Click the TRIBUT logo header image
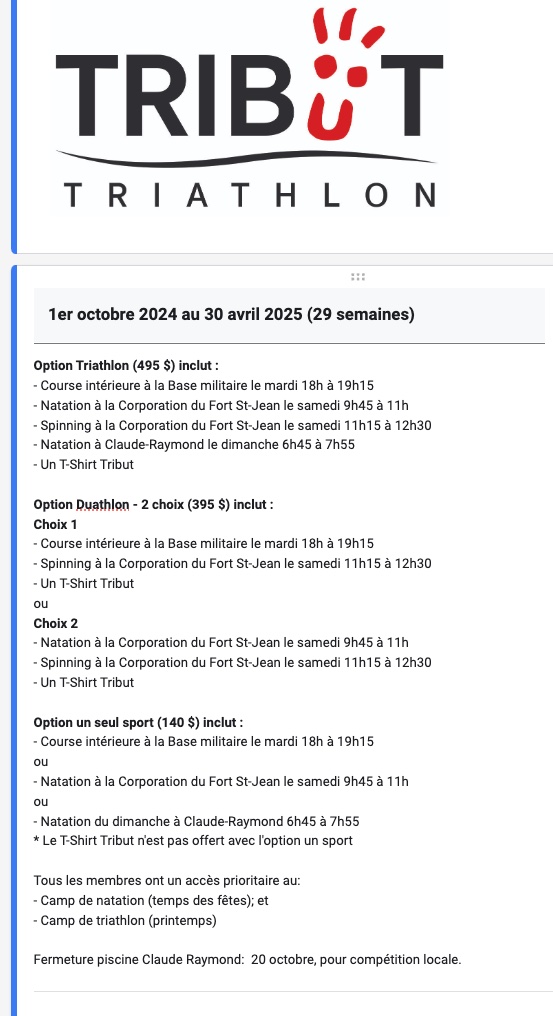This screenshot has height=1016, width=553. coord(250,108)
